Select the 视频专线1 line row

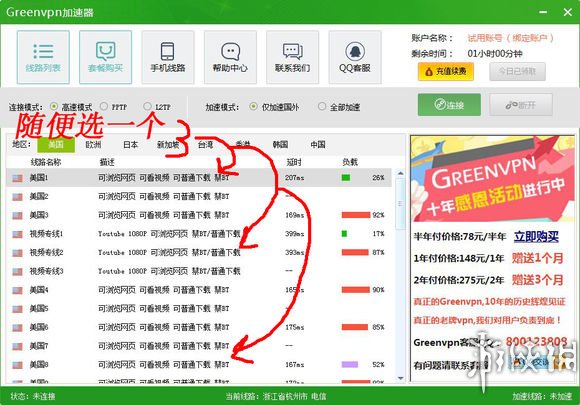pyautogui.click(x=199, y=234)
